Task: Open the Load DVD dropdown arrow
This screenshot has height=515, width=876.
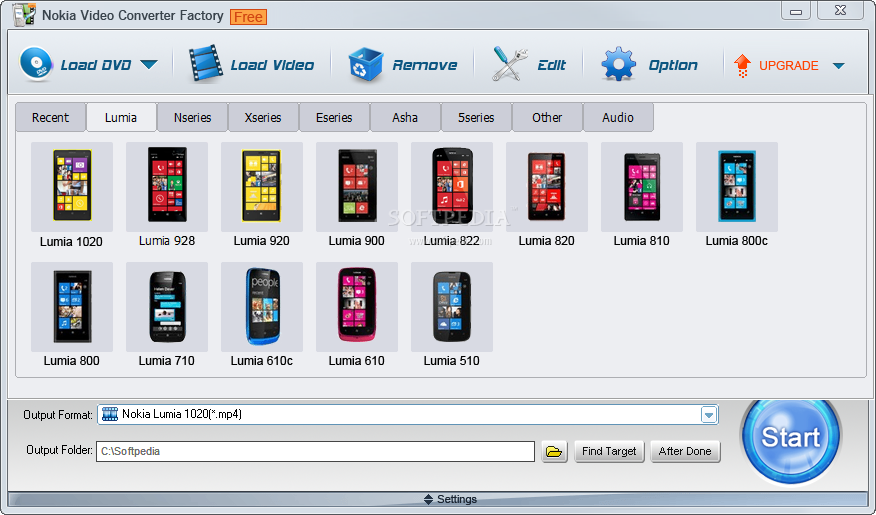Action: (149, 65)
